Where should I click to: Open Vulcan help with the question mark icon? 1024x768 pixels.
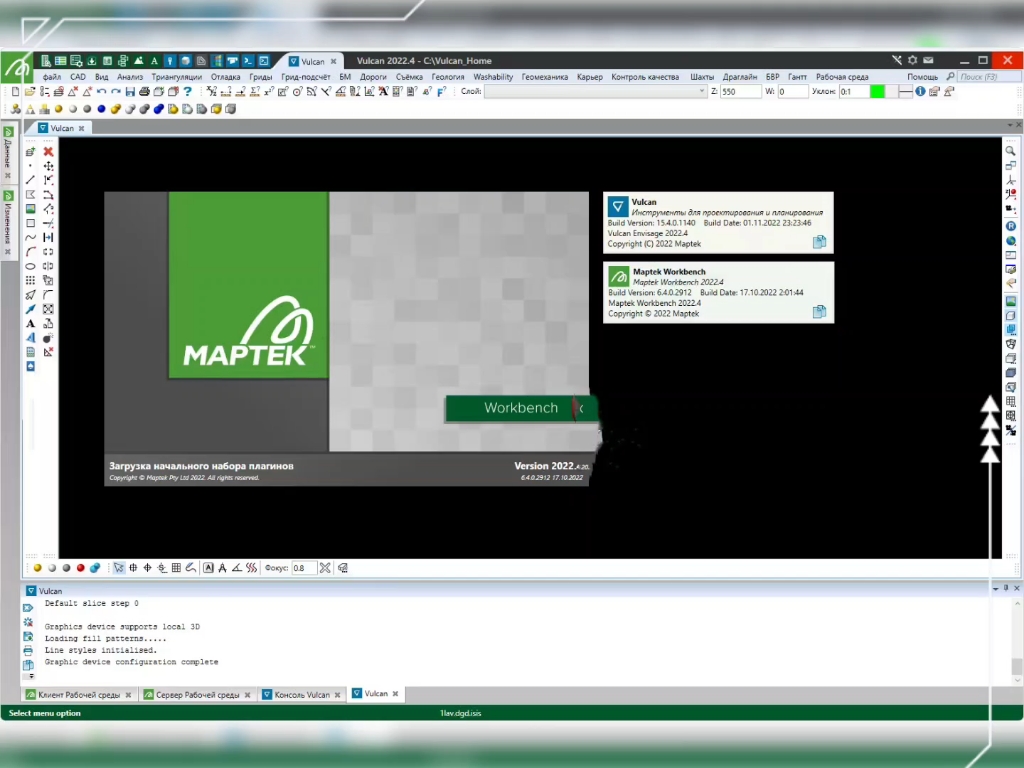(x=188, y=91)
